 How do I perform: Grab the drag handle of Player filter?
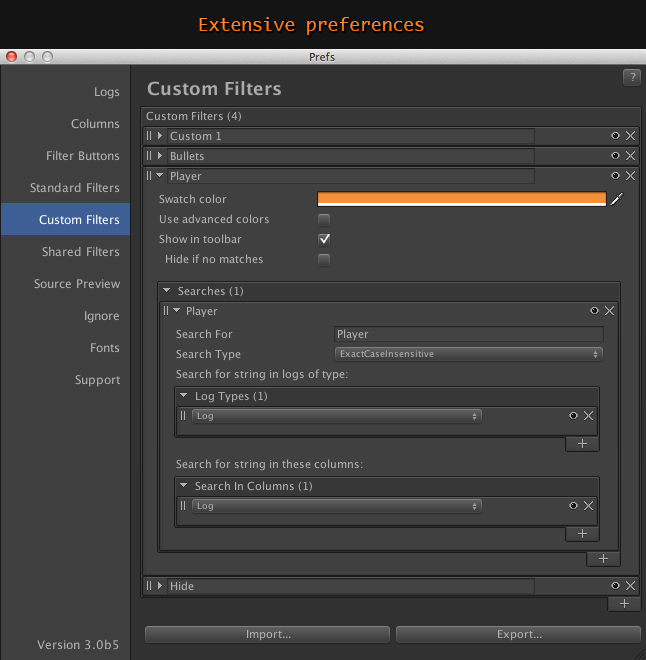click(x=149, y=176)
